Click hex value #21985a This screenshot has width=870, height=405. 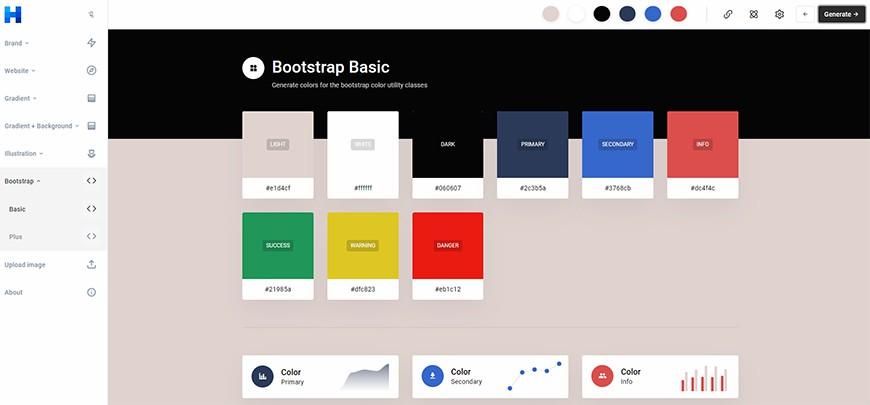[x=278, y=289]
